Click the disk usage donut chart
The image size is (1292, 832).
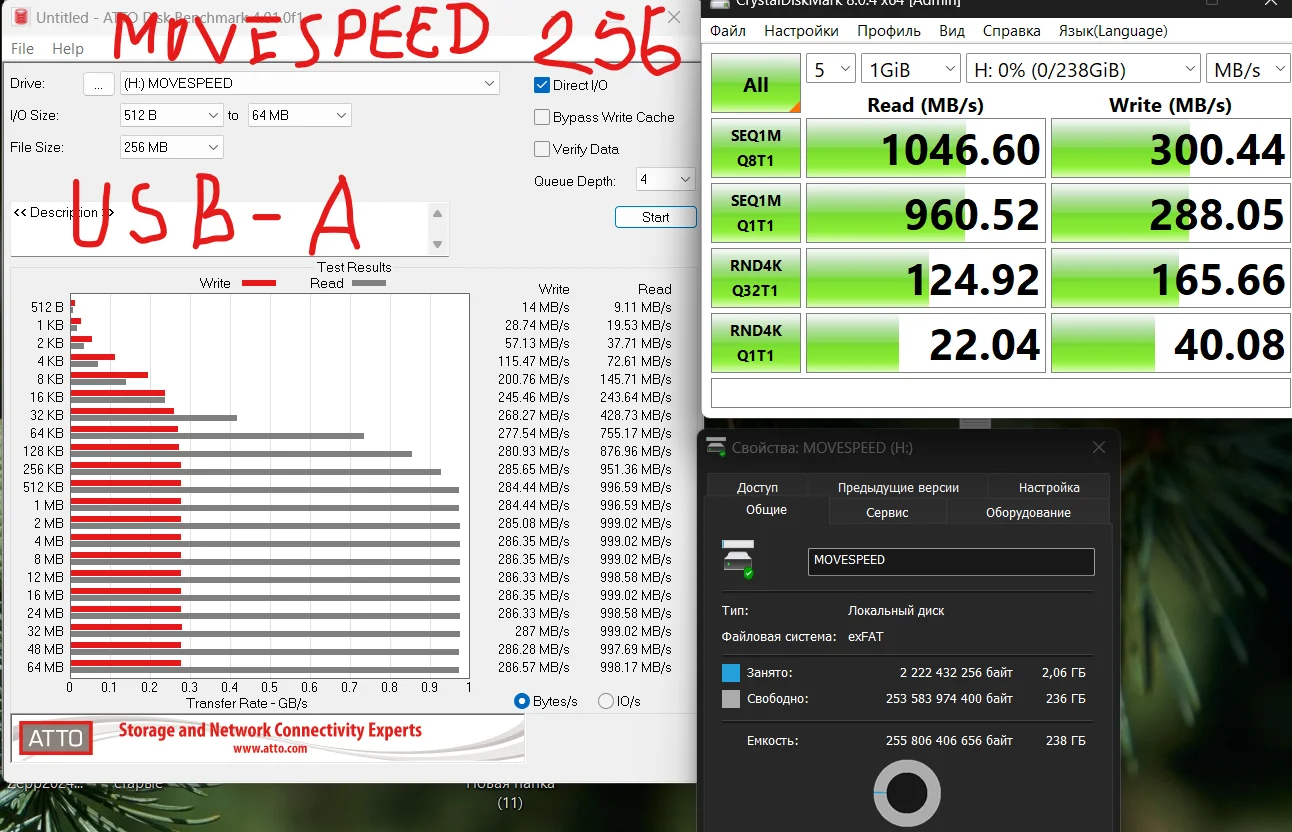coord(907,795)
